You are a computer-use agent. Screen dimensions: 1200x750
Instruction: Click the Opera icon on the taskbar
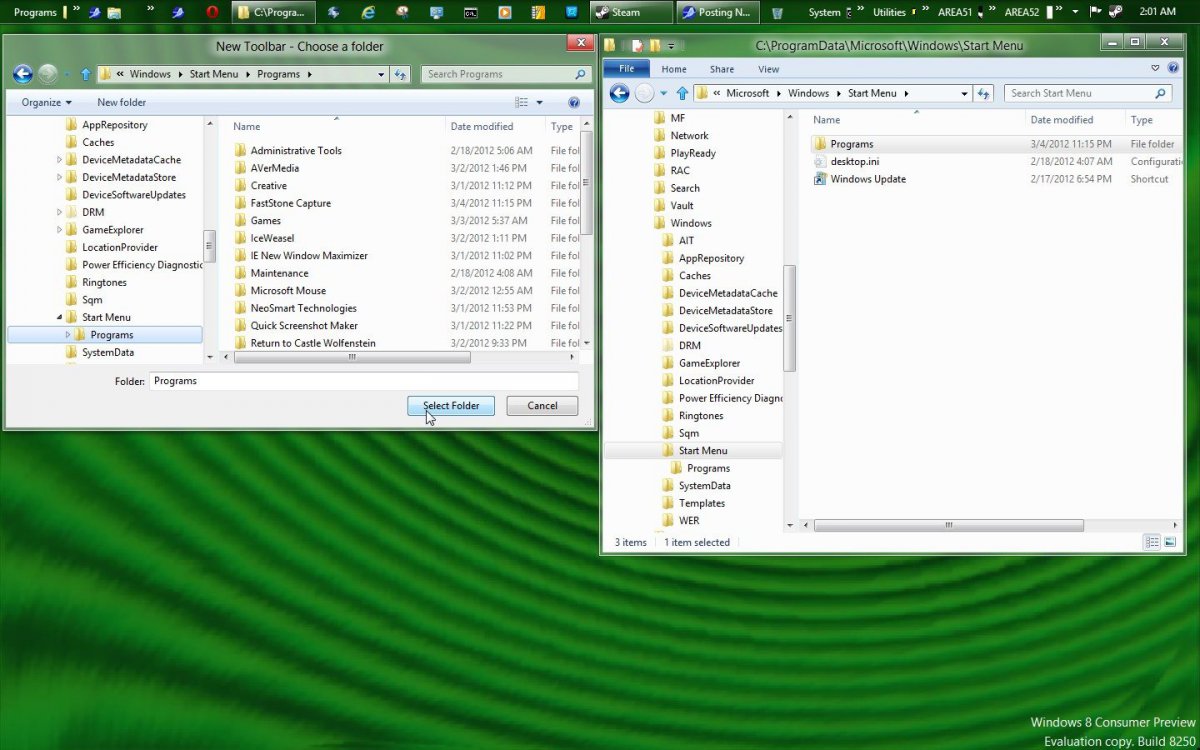[x=212, y=12]
